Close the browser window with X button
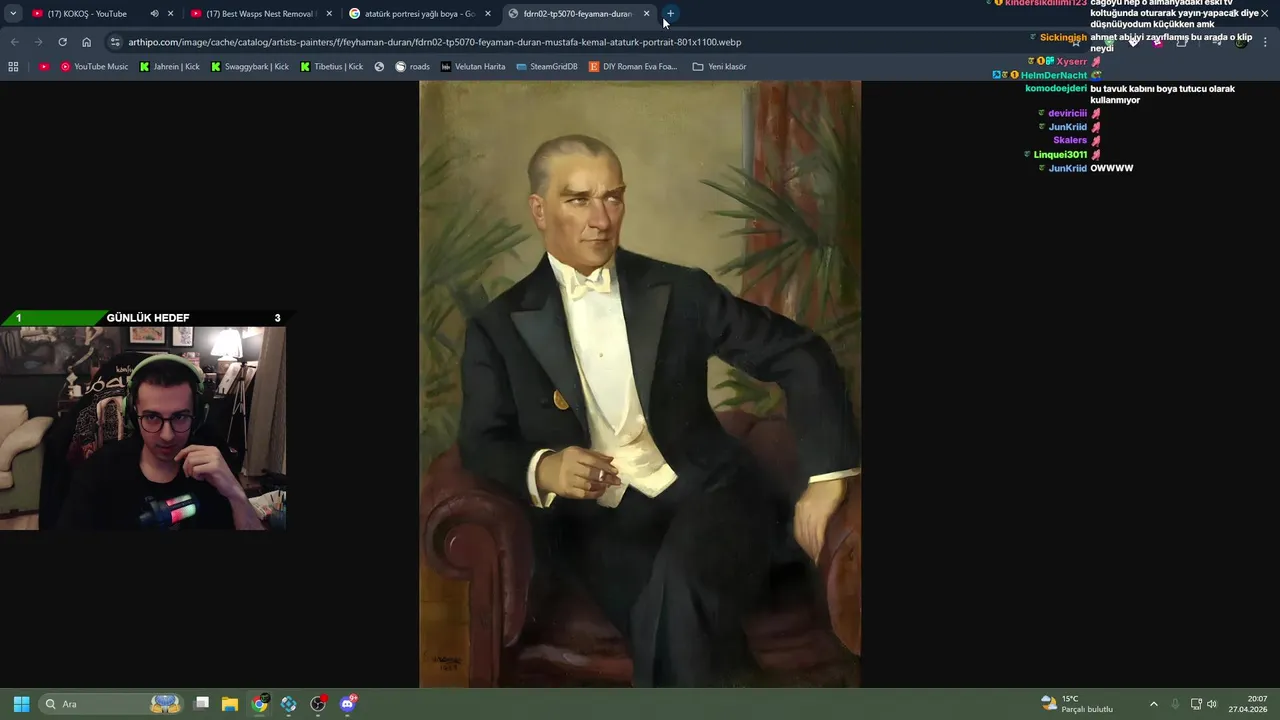 tap(1264, 13)
